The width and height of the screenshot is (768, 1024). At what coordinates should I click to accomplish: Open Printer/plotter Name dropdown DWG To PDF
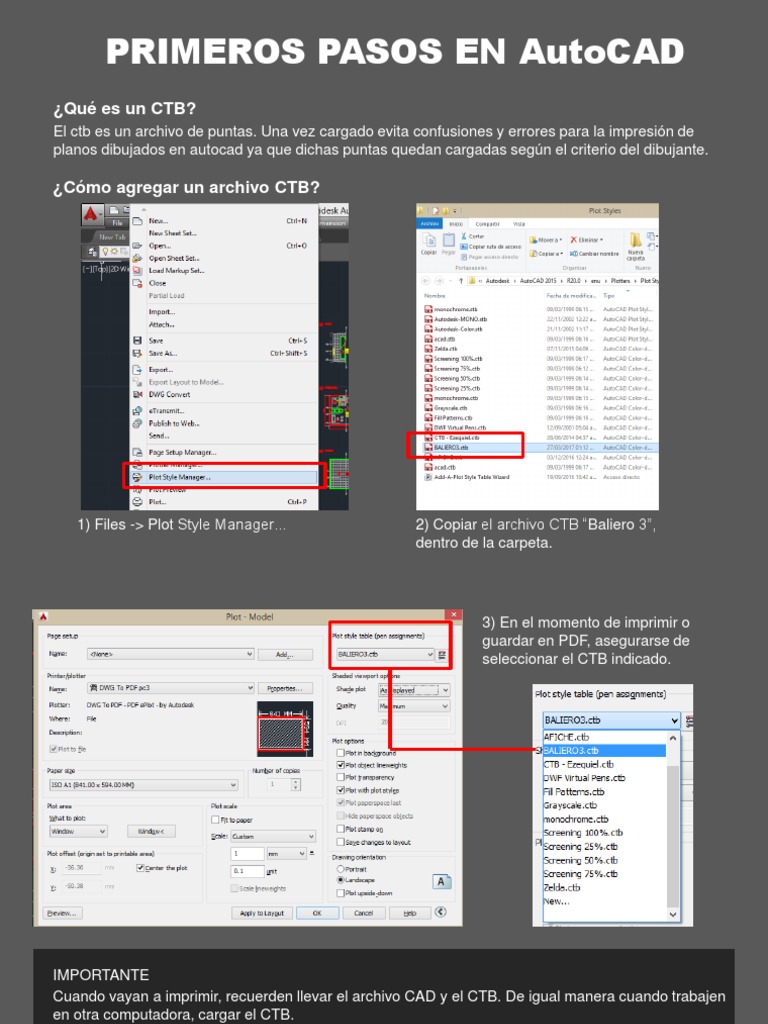170,688
